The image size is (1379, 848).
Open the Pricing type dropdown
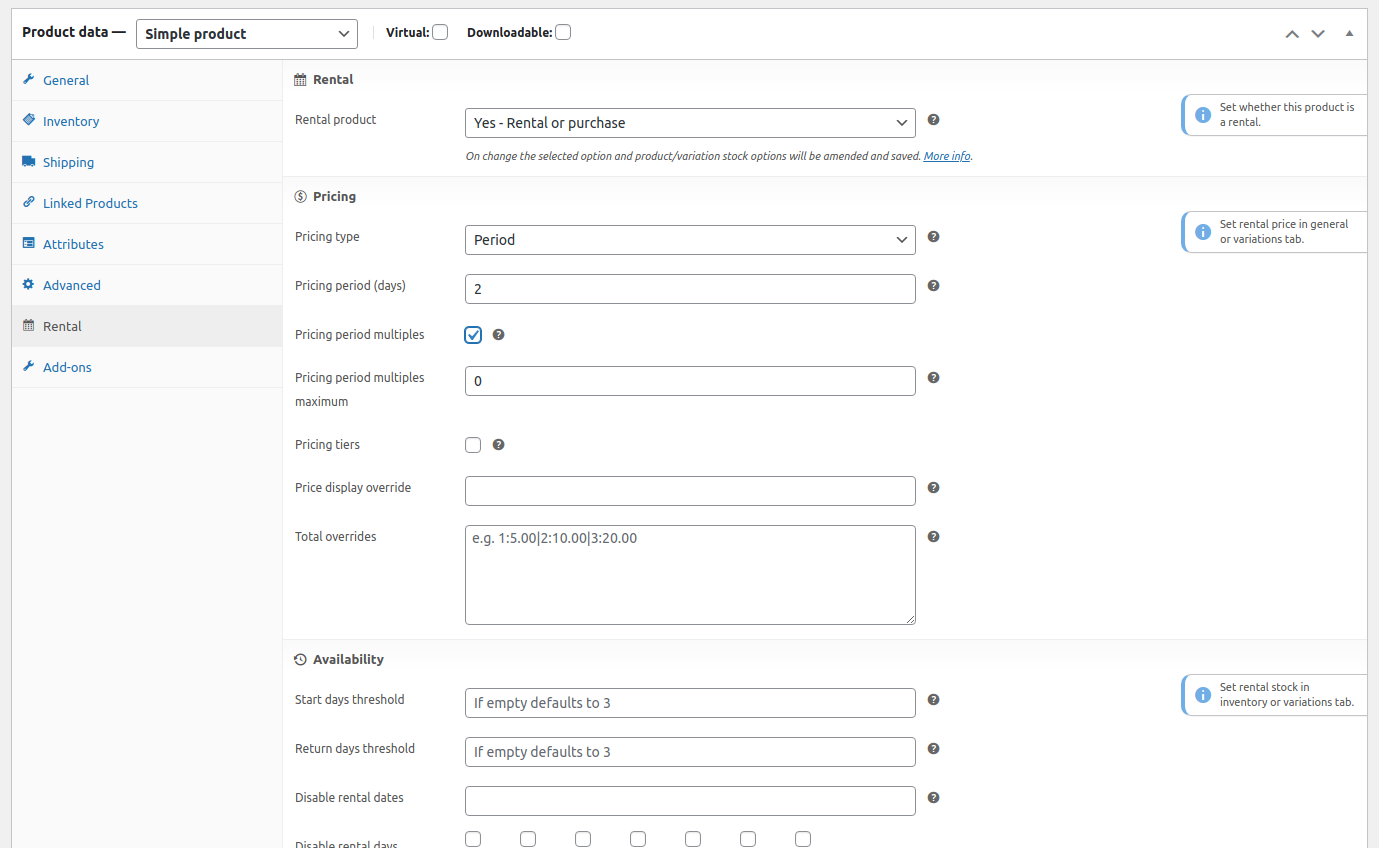pos(689,240)
